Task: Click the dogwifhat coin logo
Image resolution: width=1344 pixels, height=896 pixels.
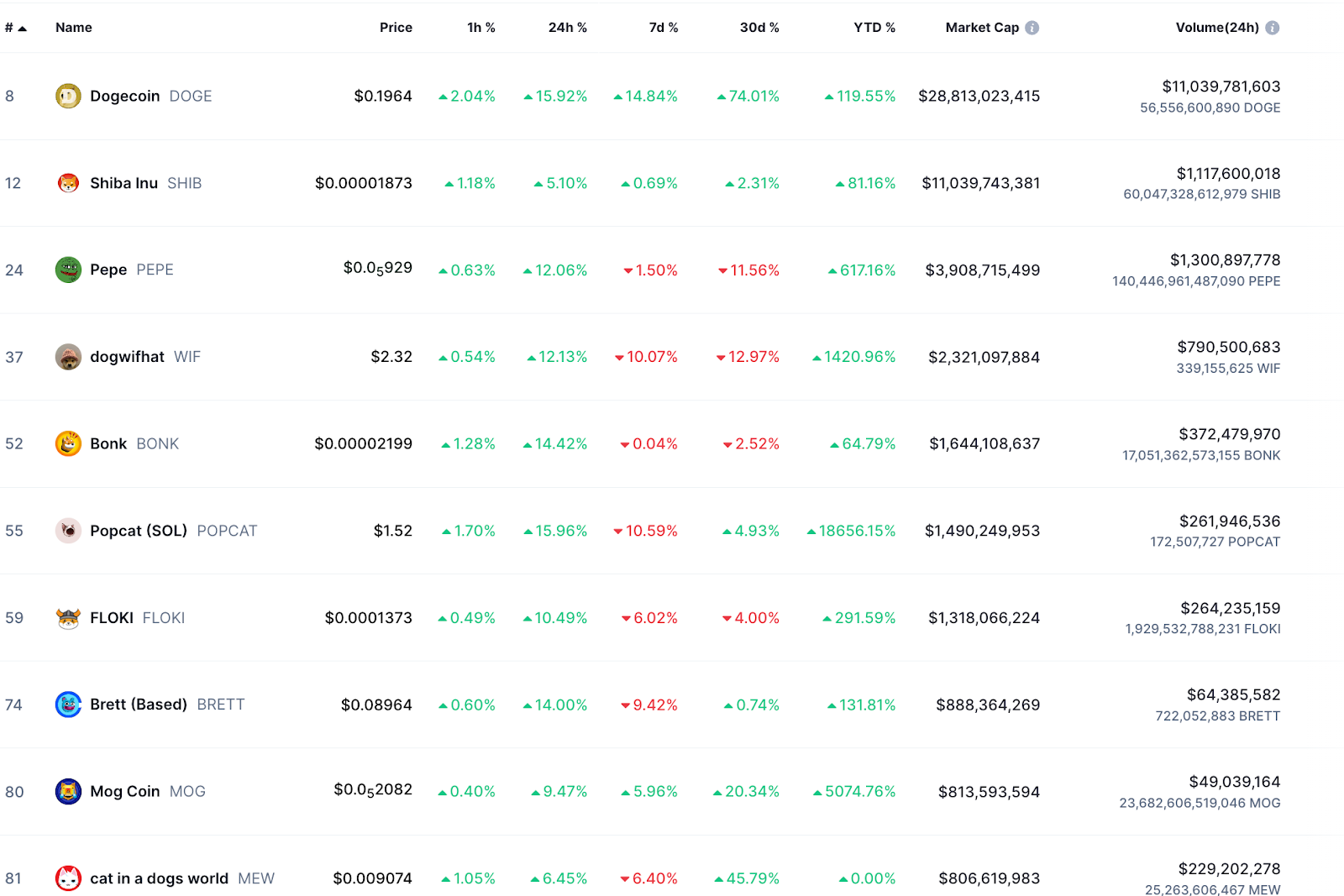Action: tap(68, 357)
